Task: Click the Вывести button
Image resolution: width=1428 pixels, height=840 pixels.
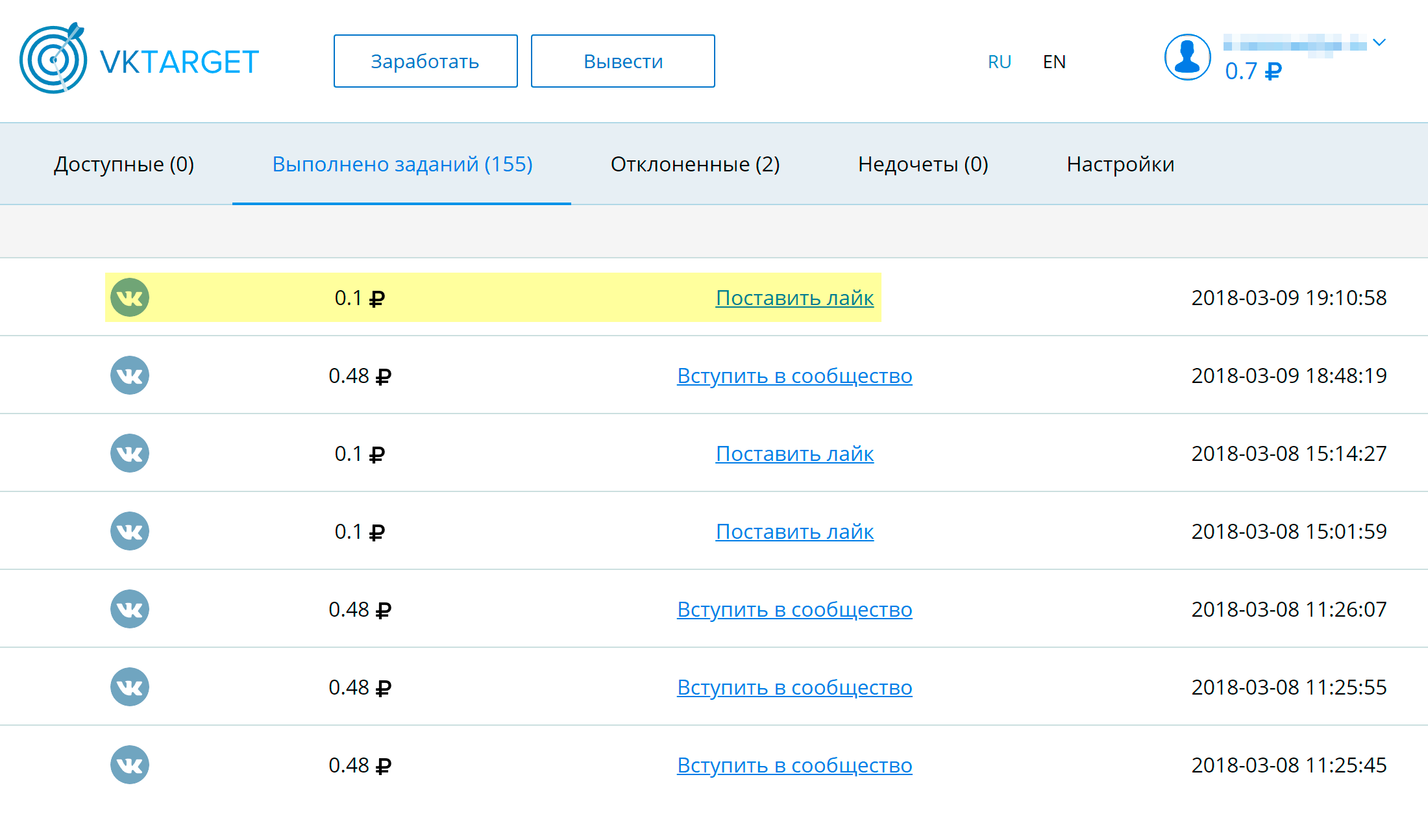Action: (x=623, y=61)
